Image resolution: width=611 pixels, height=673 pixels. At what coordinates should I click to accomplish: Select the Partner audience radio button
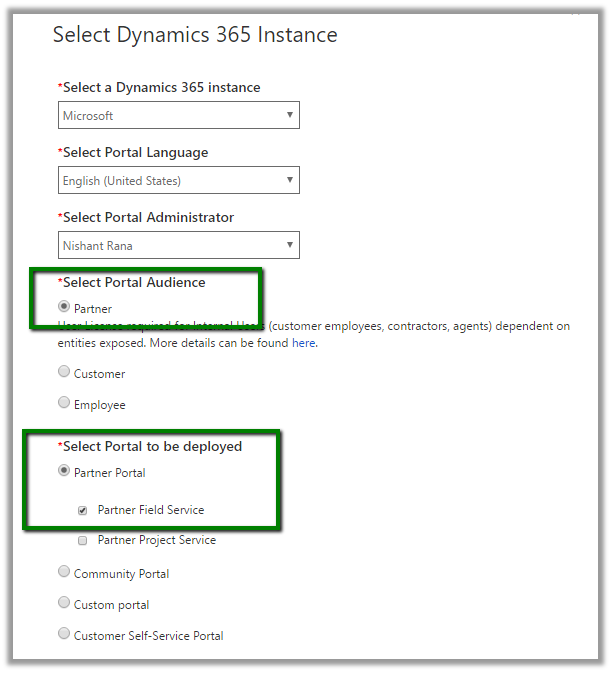65,307
